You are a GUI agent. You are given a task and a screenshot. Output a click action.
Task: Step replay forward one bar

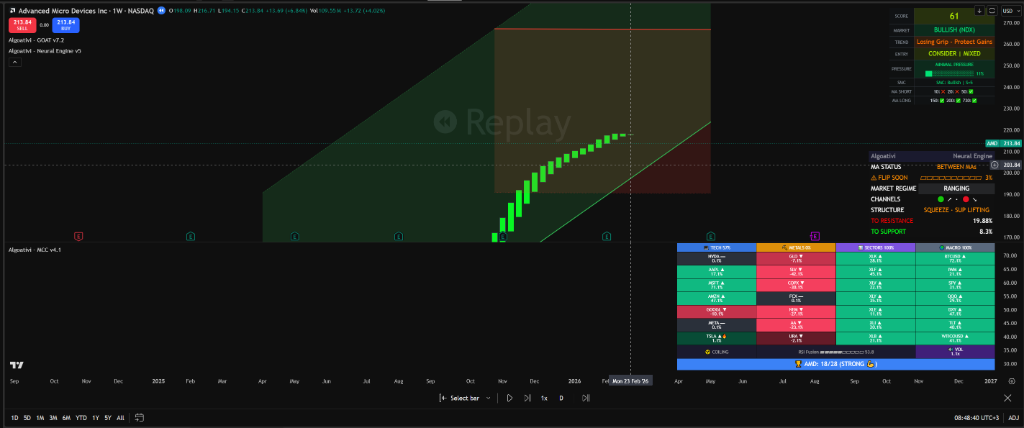click(527, 398)
